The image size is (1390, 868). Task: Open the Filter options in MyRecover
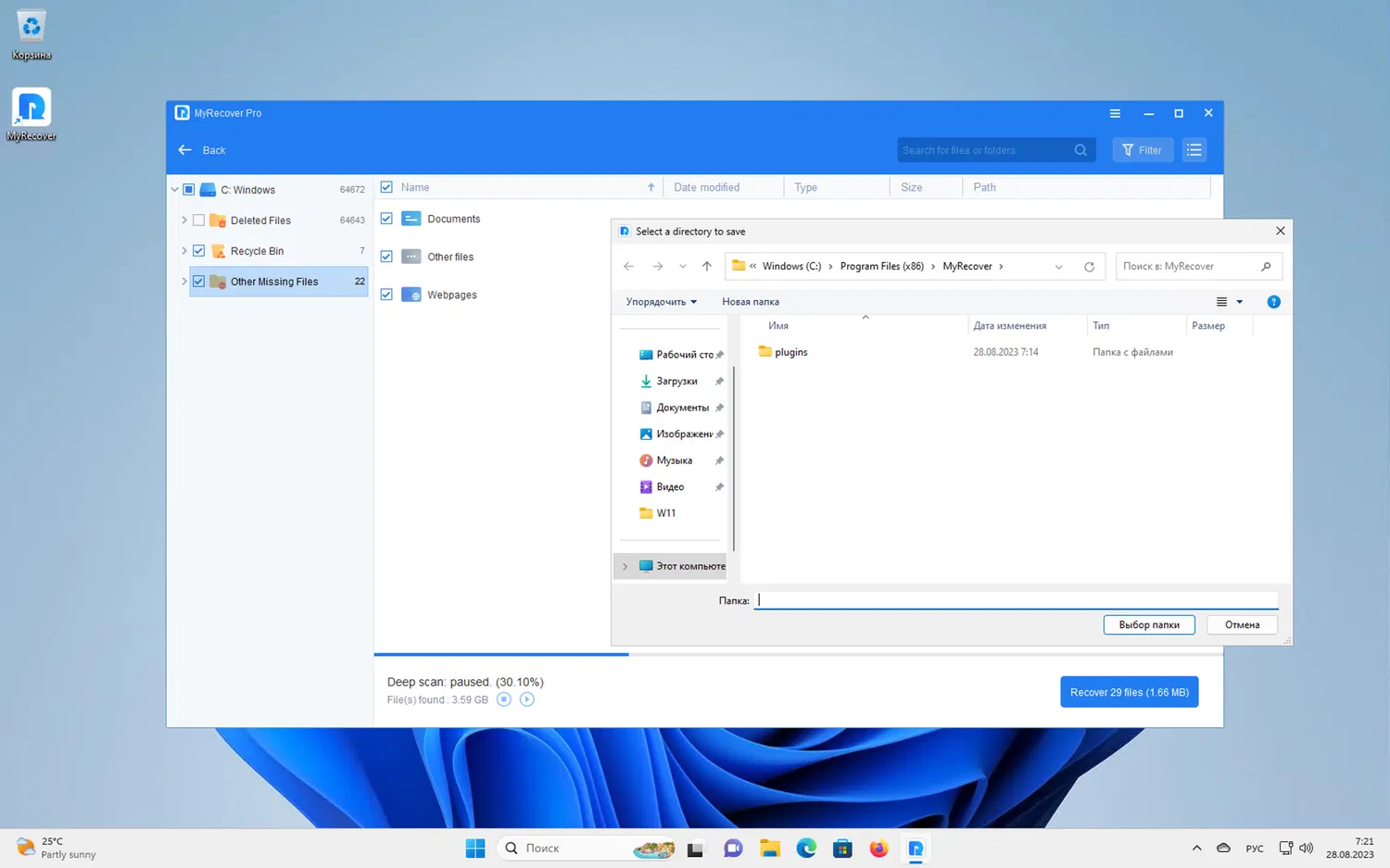1143,149
